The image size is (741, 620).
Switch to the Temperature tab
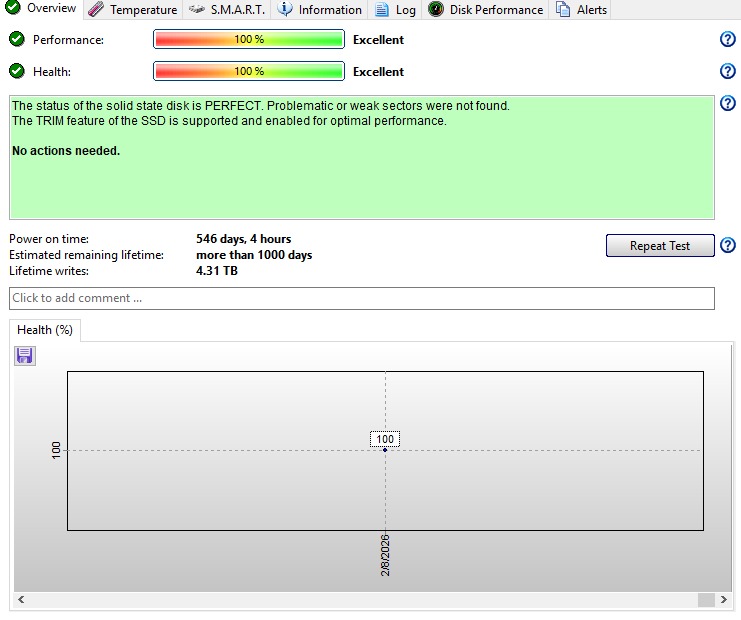coord(132,10)
